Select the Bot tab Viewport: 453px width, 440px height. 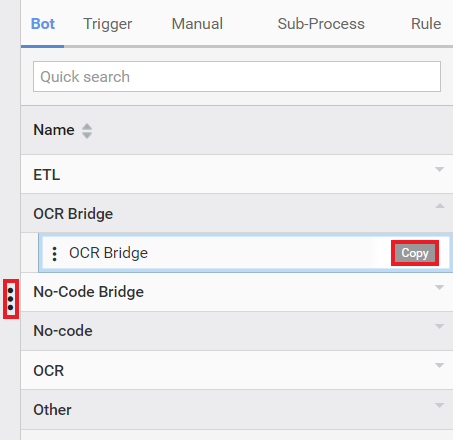click(x=43, y=24)
